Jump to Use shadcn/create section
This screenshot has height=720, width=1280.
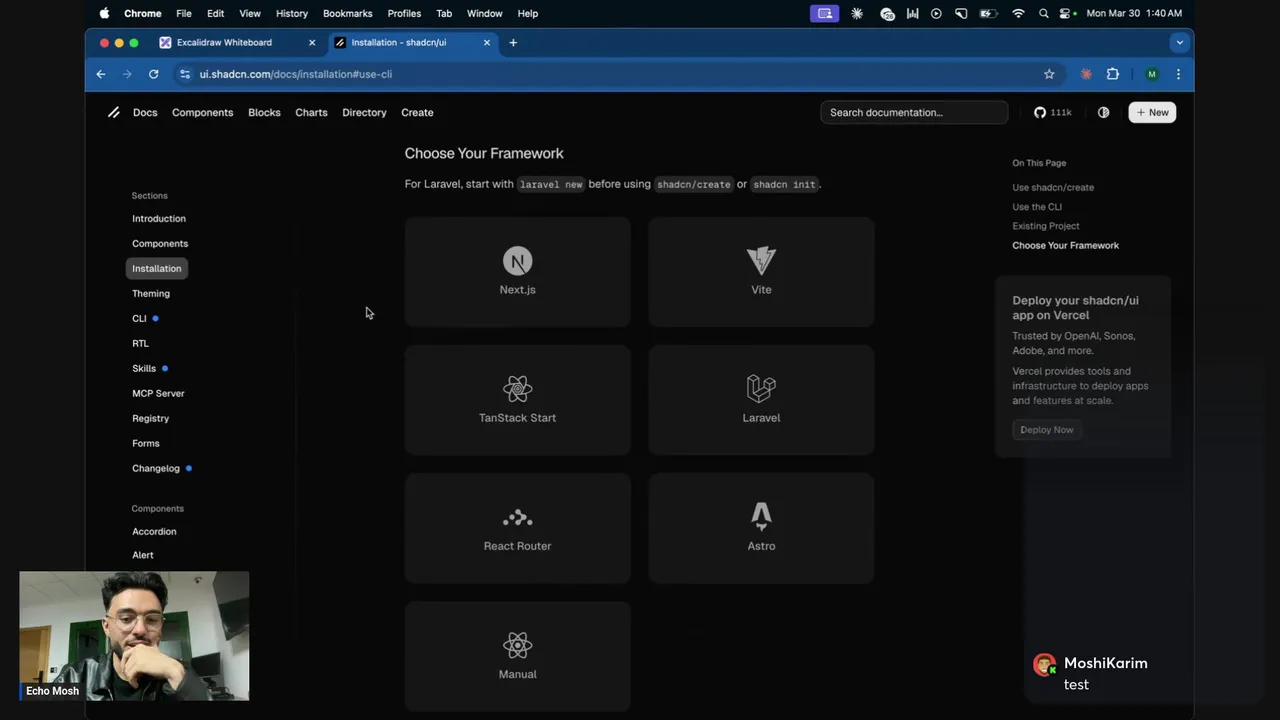[x=1053, y=187]
